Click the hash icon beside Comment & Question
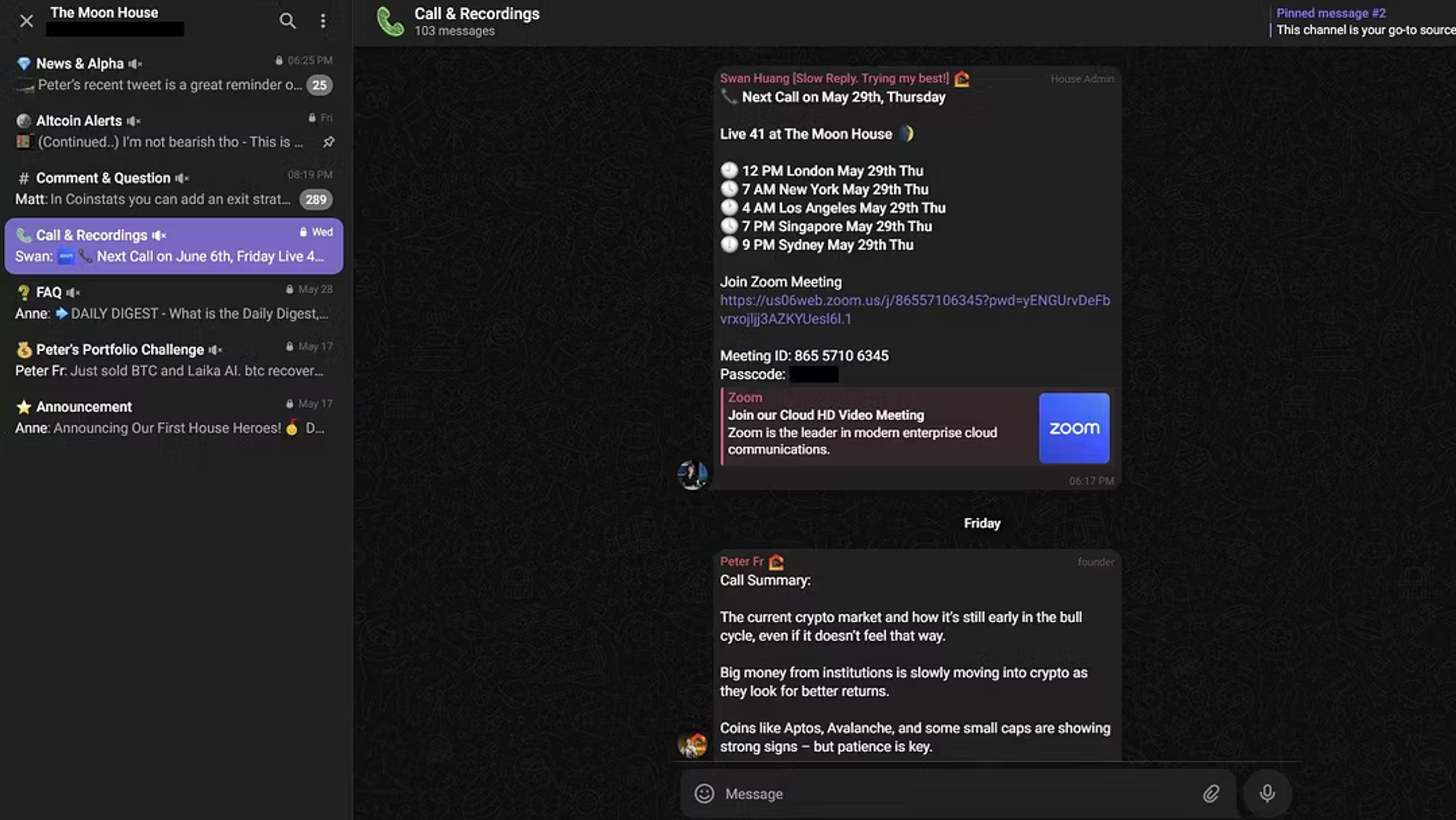 point(23,178)
